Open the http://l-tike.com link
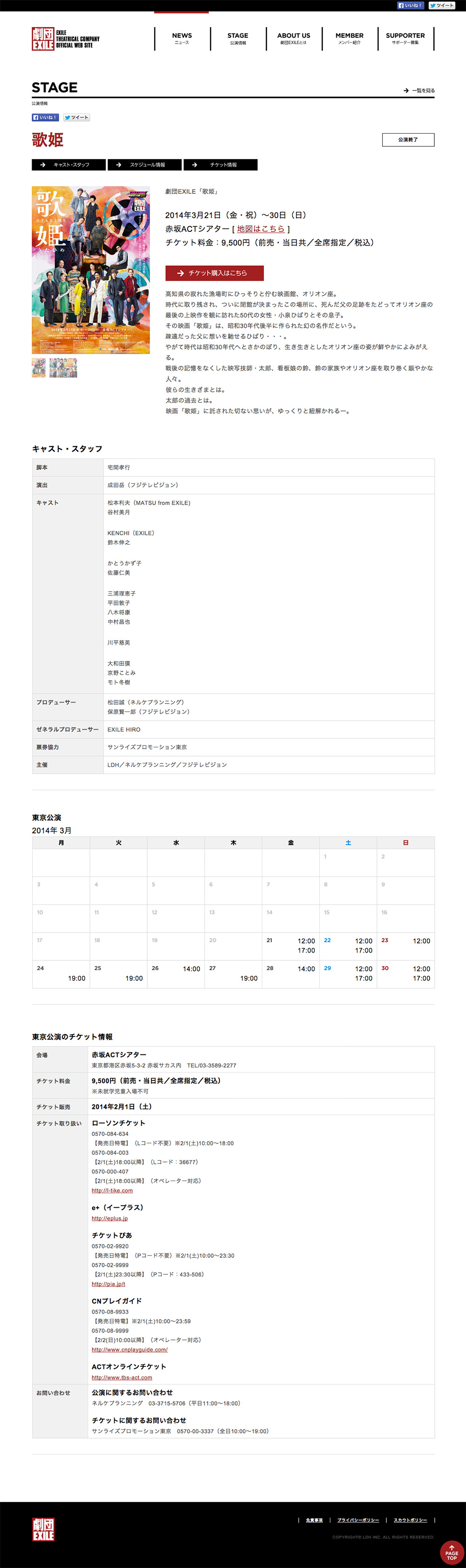The image size is (466, 1568). click(112, 1190)
